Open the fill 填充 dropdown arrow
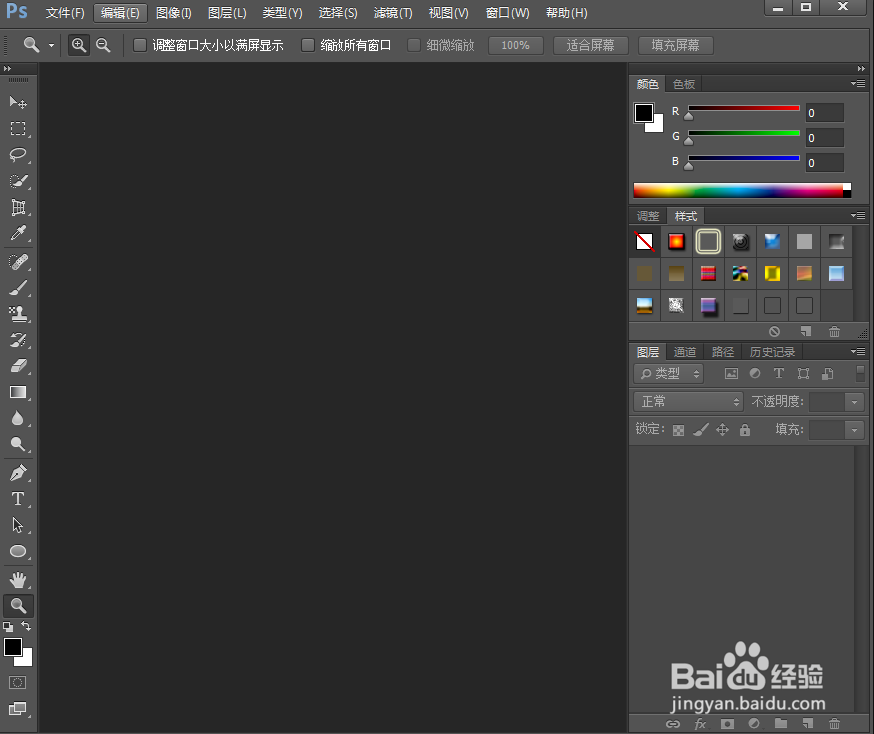Image resolution: width=874 pixels, height=734 pixels. tap(854, 430)
